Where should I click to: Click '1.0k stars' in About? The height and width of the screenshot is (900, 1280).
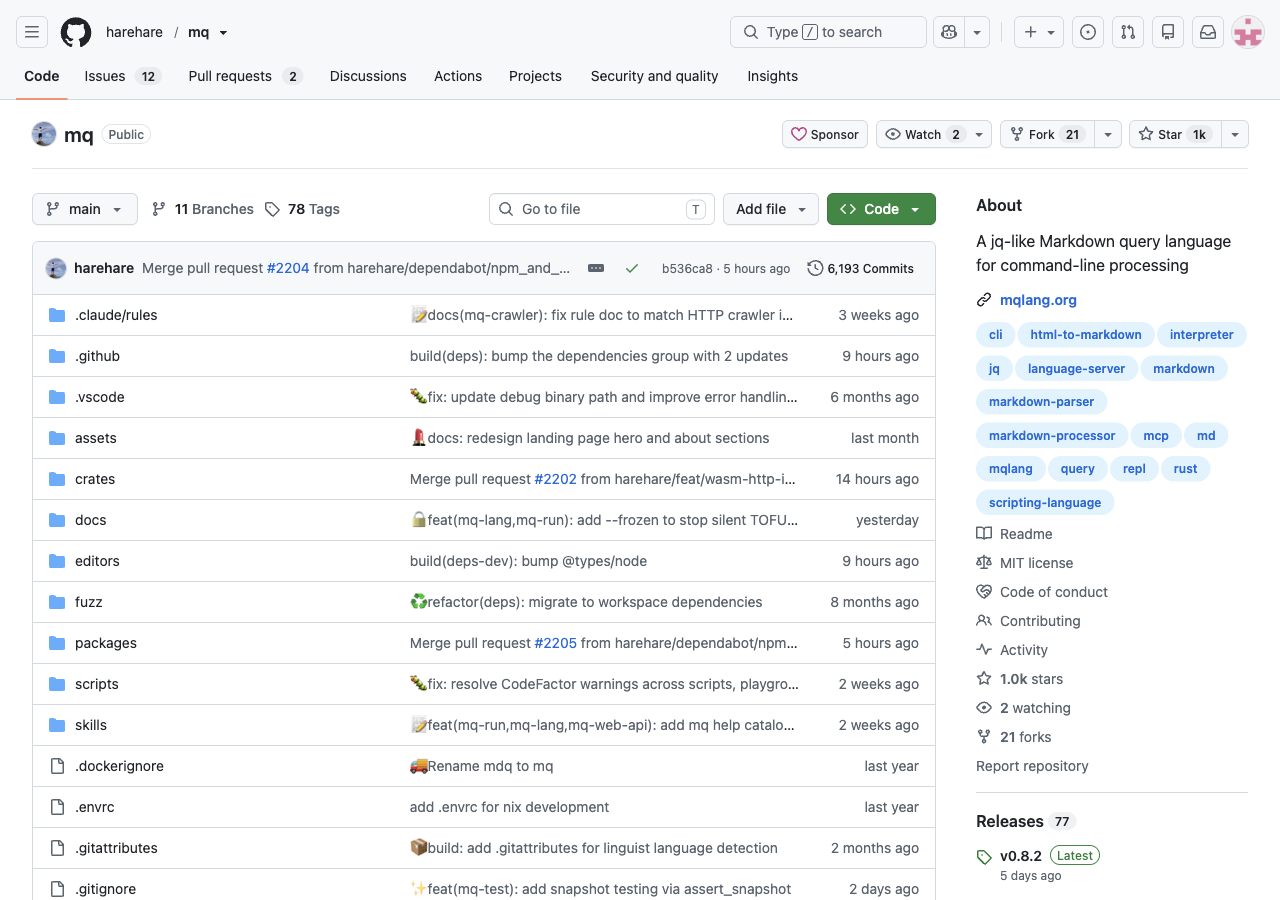coord(1031,679)
